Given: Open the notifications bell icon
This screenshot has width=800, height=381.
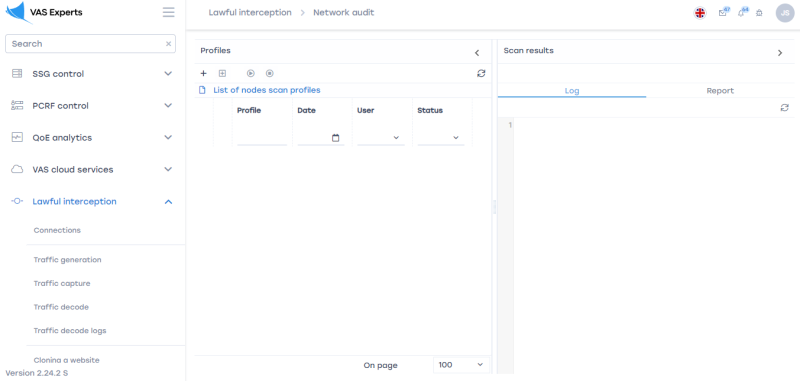Looking at the screenshot, I should click(742, 12).
